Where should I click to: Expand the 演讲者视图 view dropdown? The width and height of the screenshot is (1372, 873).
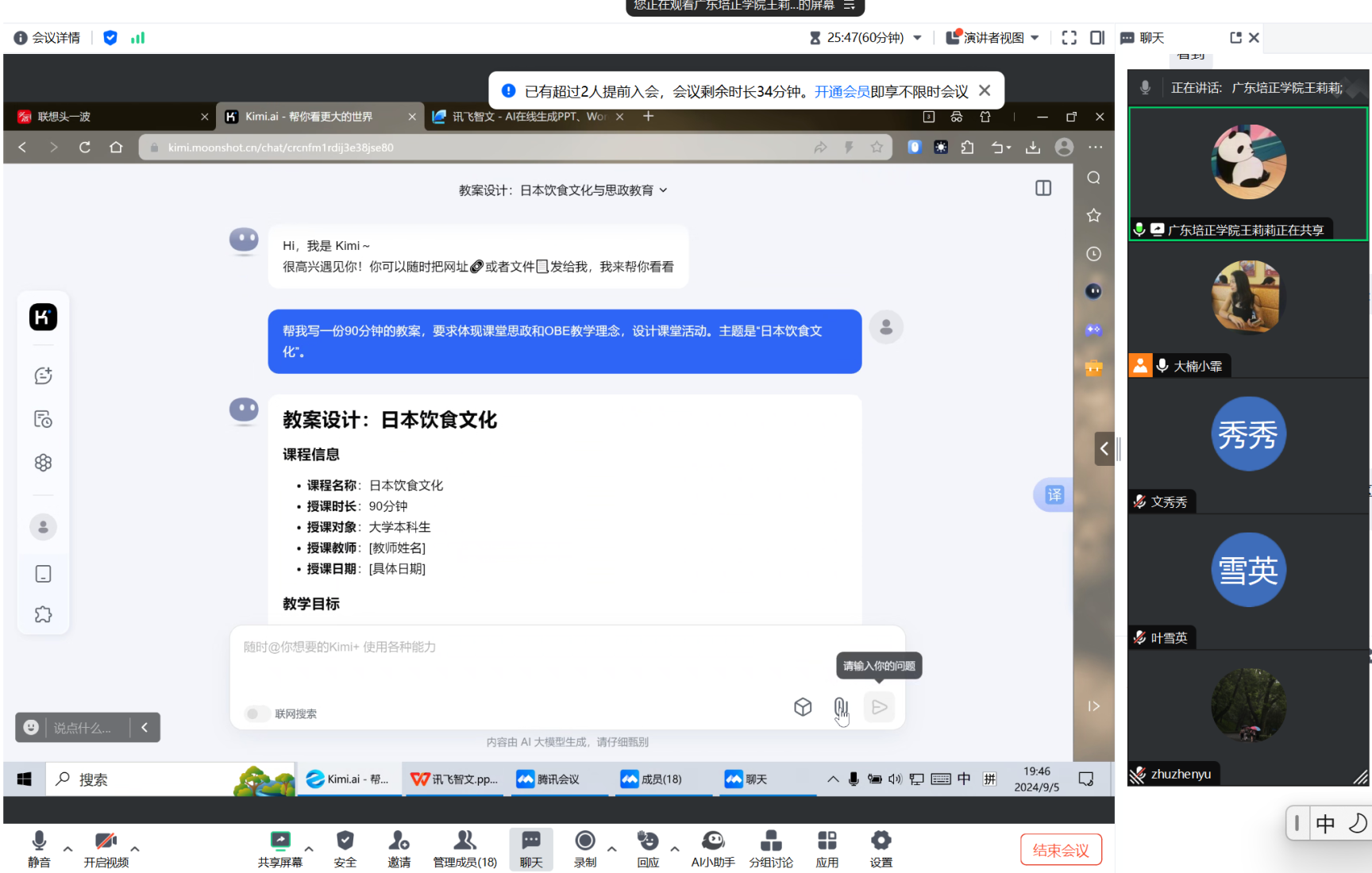click(1035, 38)
